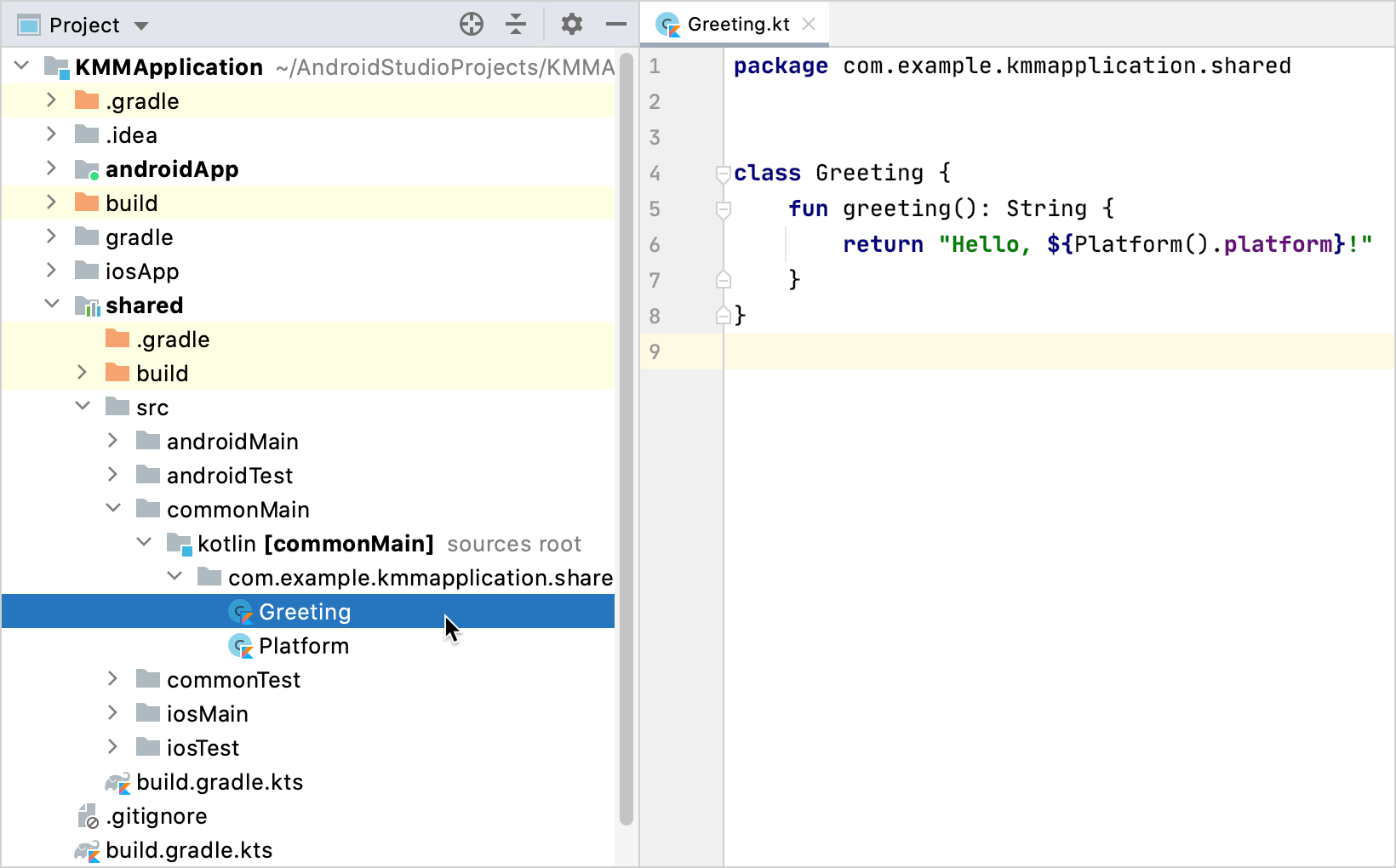Click the fold end marker on line 8

(724, 315)
